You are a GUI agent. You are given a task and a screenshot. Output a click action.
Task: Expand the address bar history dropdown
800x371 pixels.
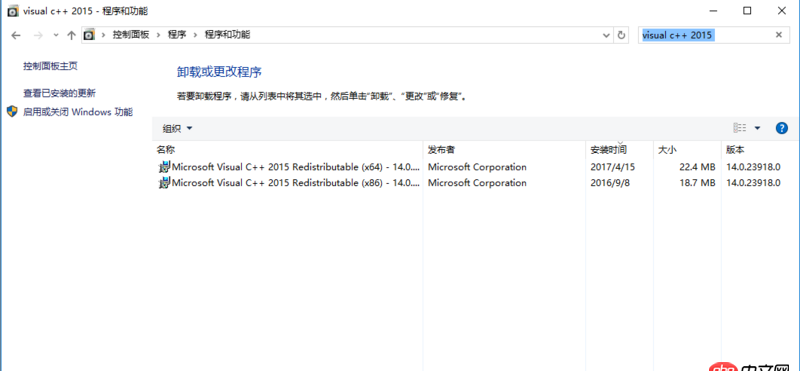606,35
